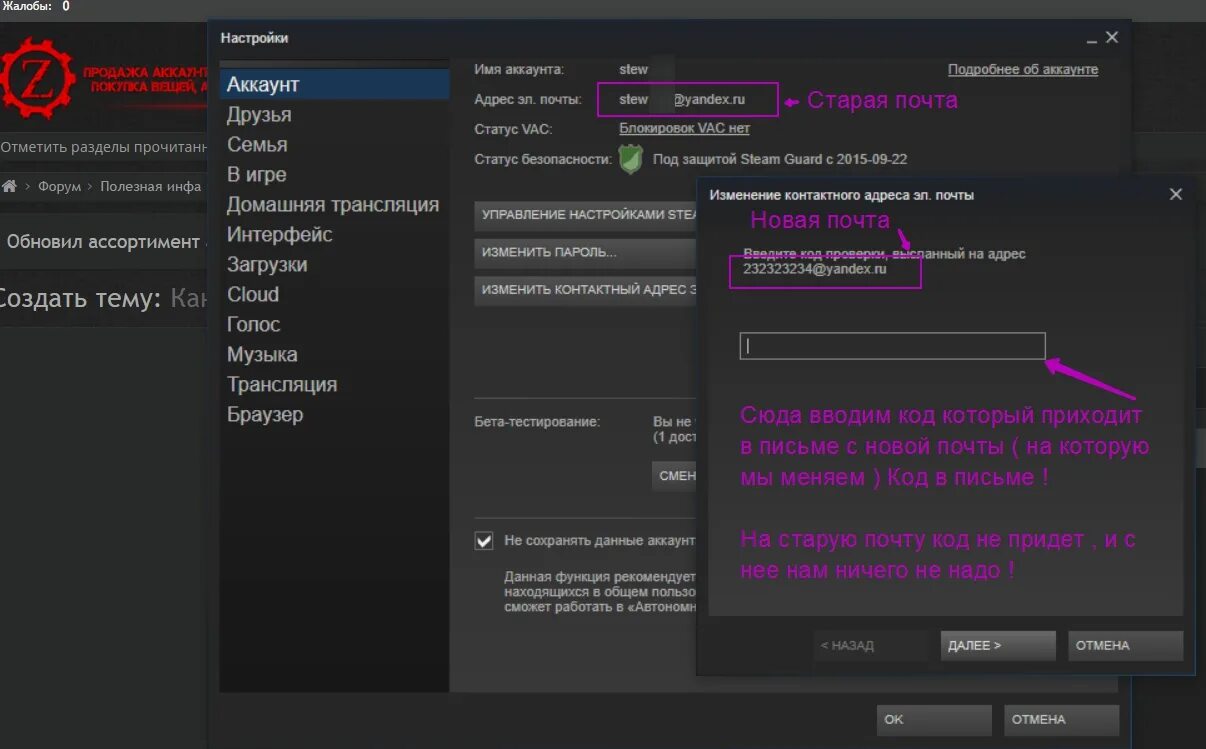Click the Статус VAC label
The height and width of the screenshot is (749, 1206).
click(x=513, y=129)
